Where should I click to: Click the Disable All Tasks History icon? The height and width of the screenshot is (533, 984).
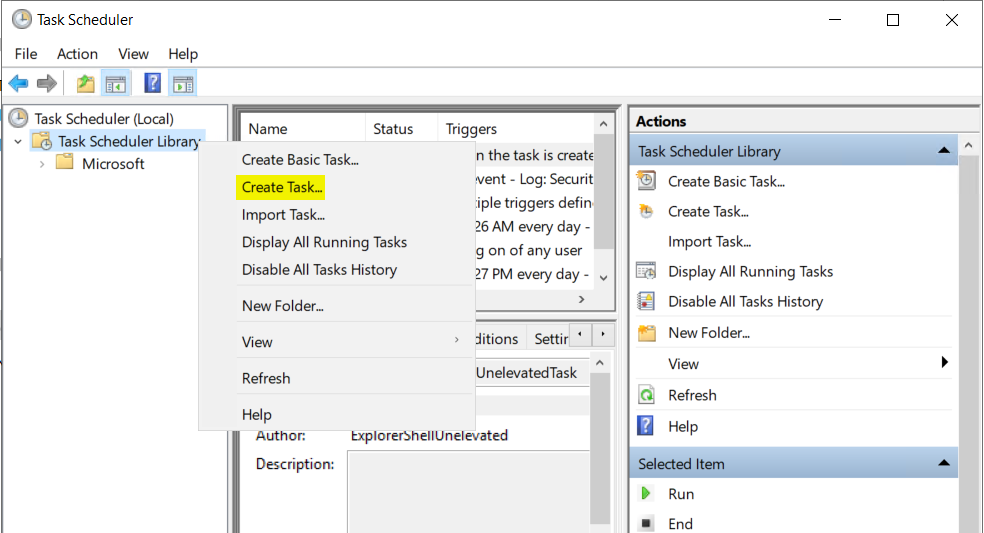(646, 301)
